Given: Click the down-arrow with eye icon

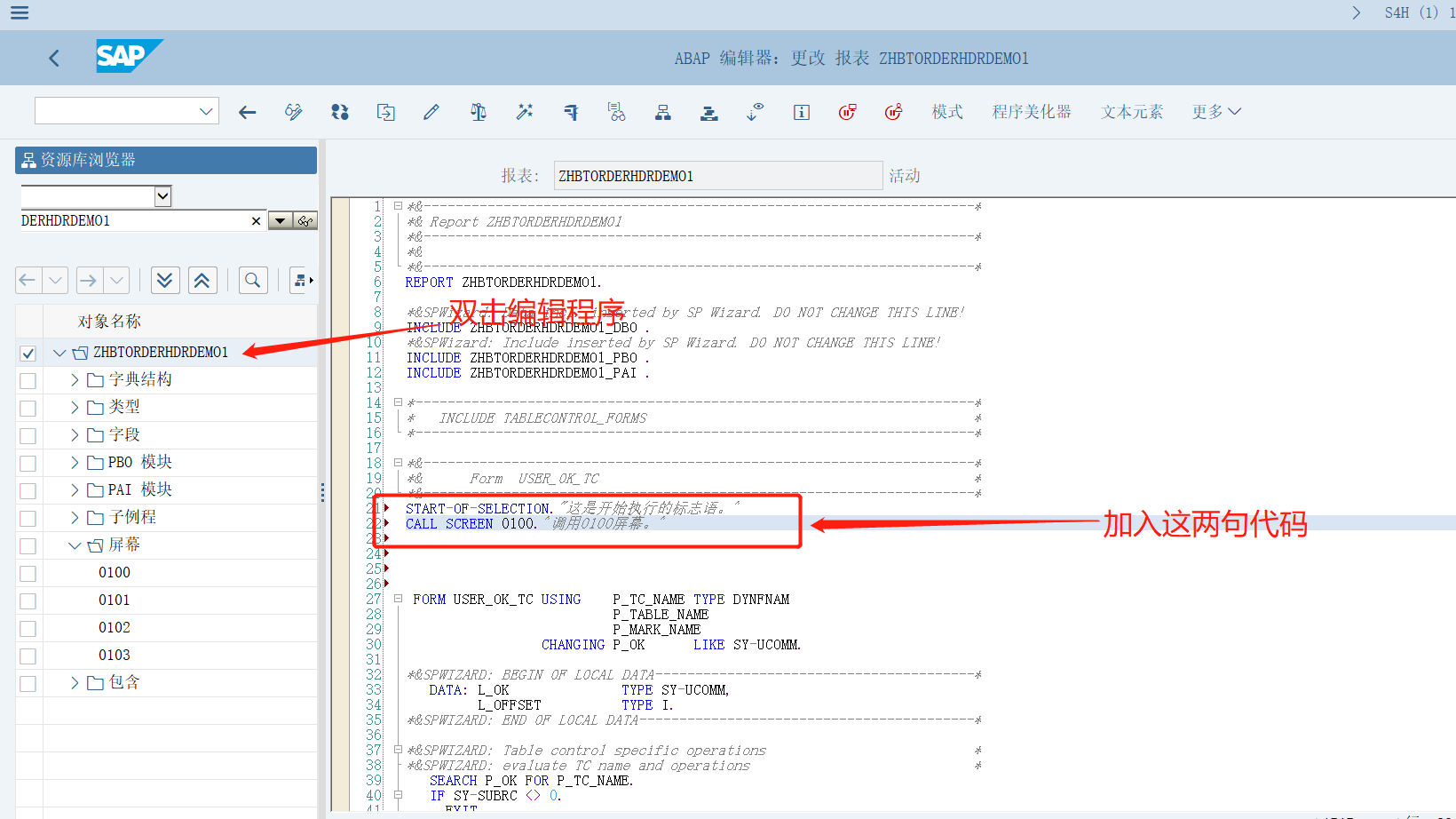Looking at the screenshot, I should (x=755, y=112).
